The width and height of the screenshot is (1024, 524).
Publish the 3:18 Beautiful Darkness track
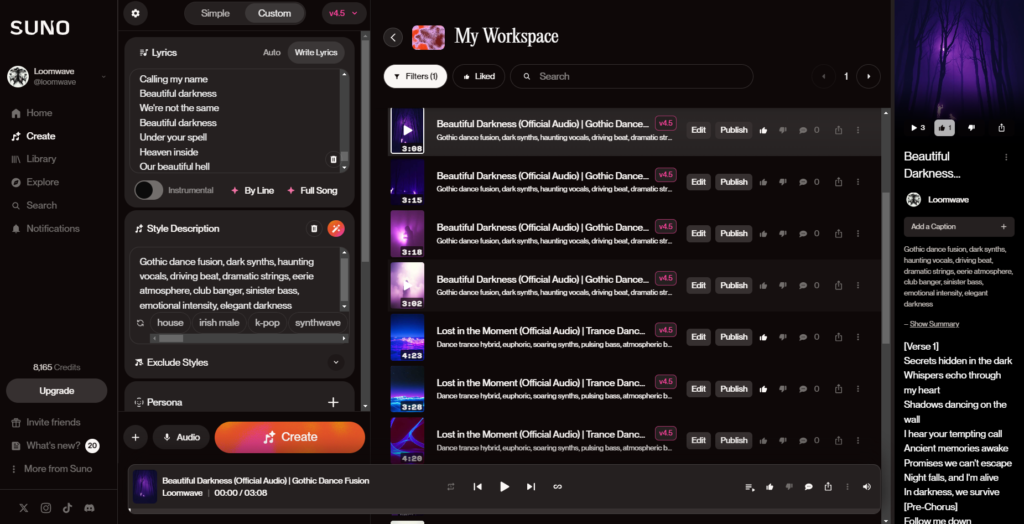(733, 233)
